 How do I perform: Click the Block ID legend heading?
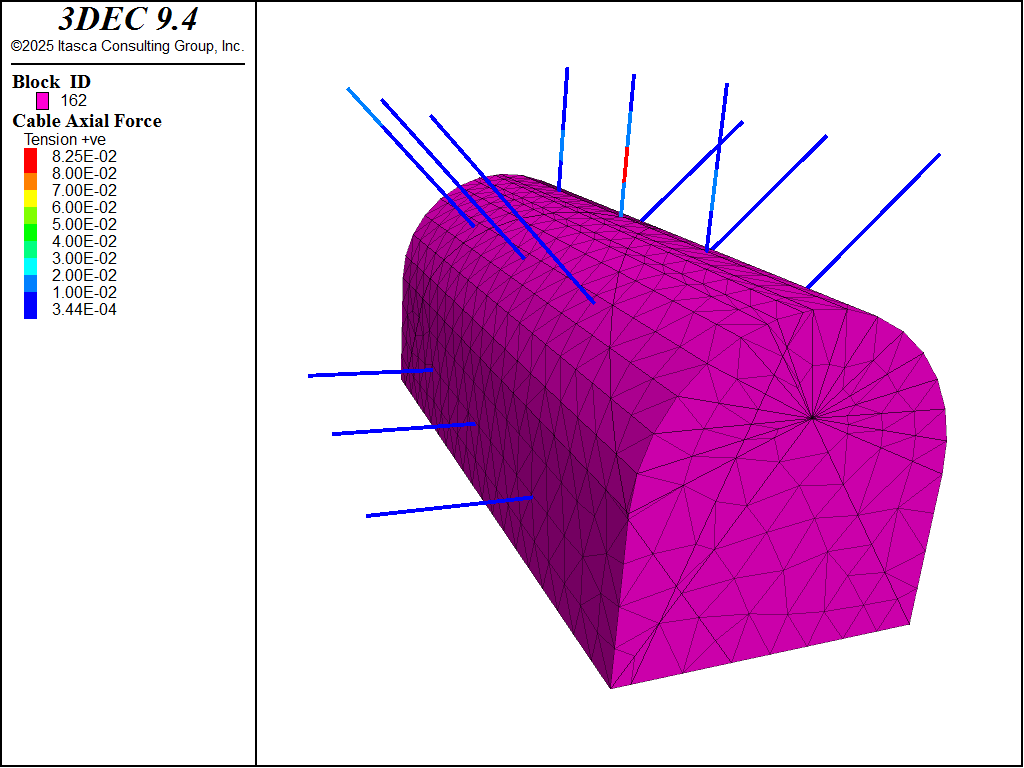pyautogui.click(x=51, y=82)
